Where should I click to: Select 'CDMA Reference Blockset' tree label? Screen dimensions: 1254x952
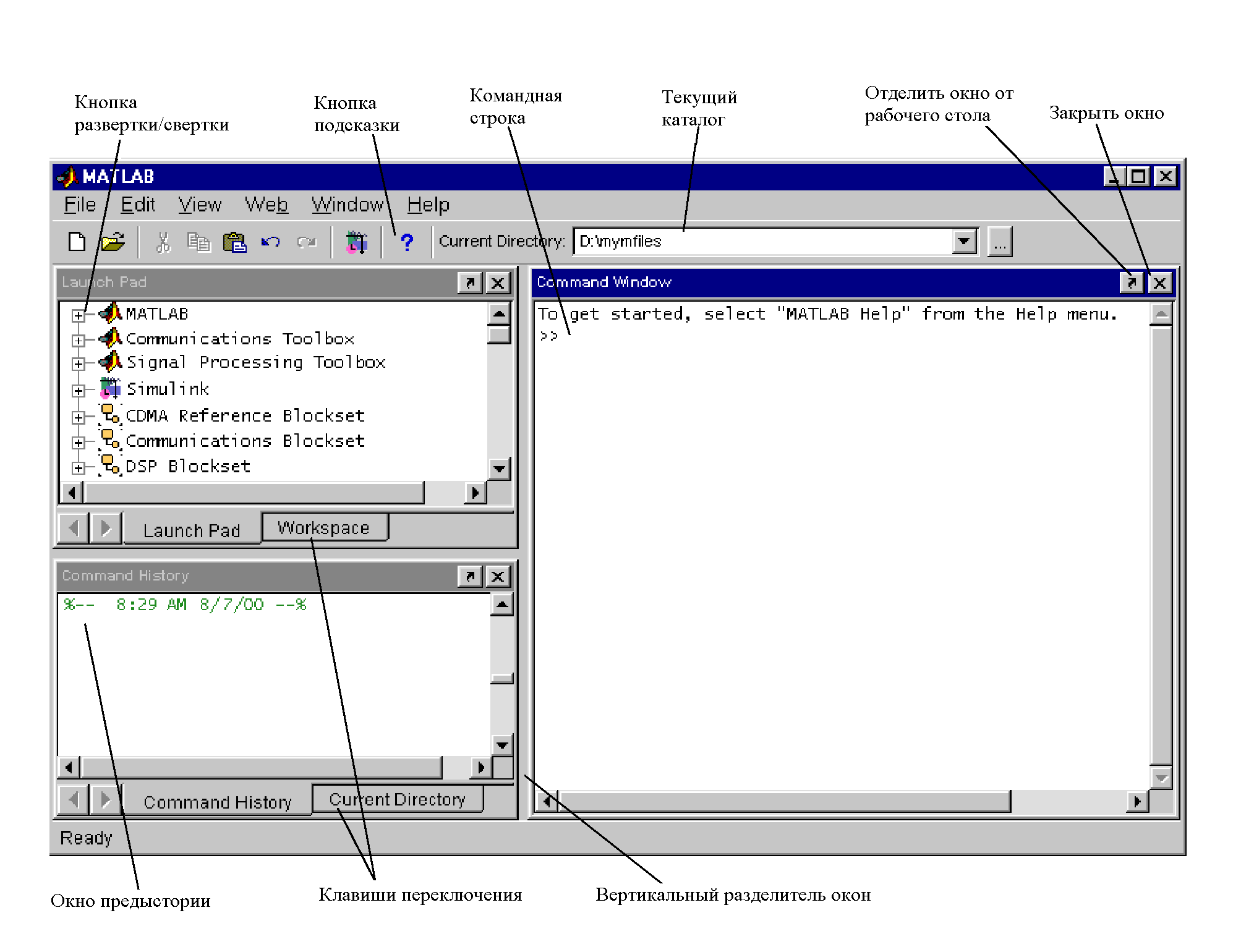[x=245, y=415]
